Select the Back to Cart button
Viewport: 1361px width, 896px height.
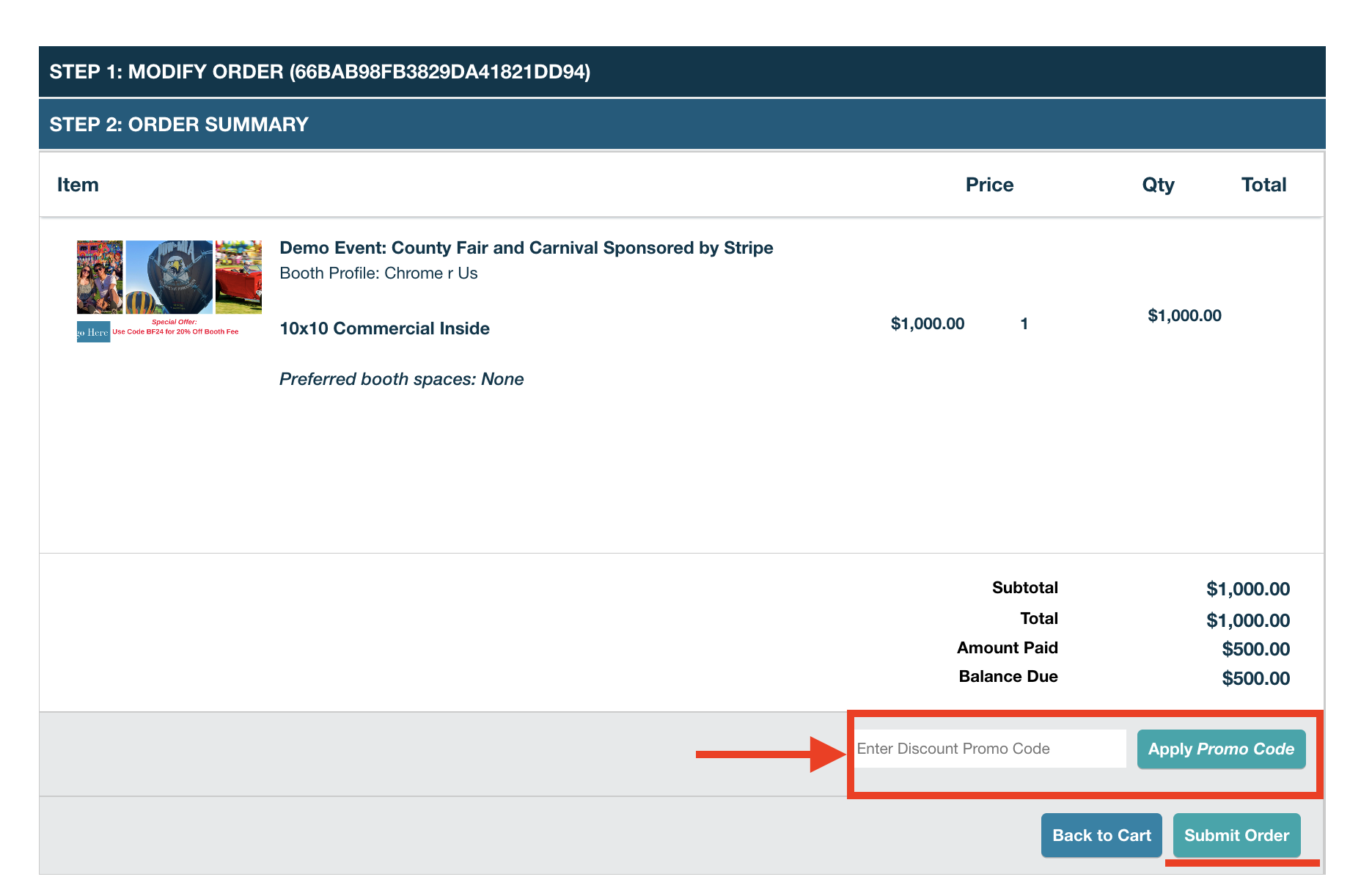point(1101,835)
